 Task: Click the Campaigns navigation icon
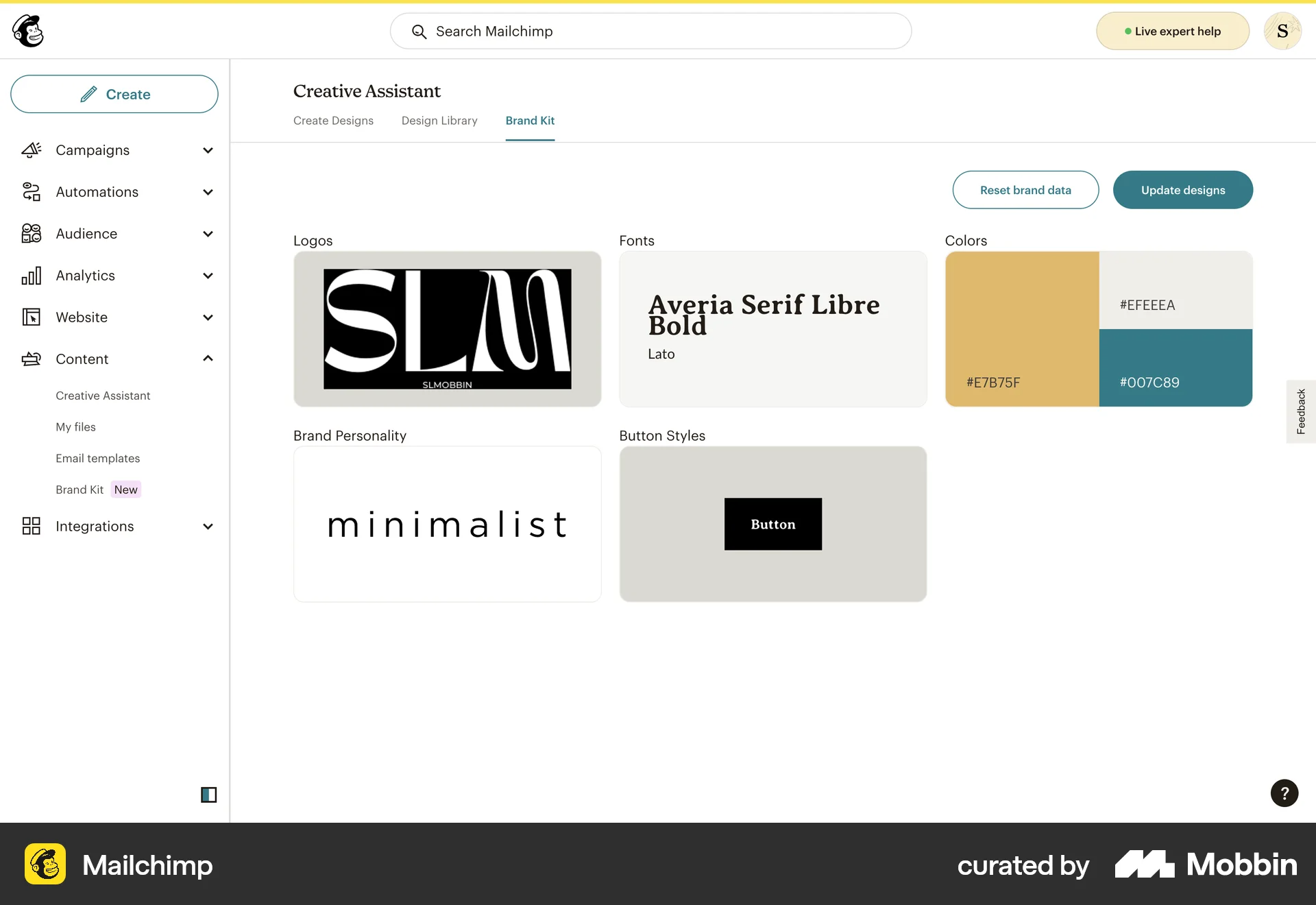31,149
